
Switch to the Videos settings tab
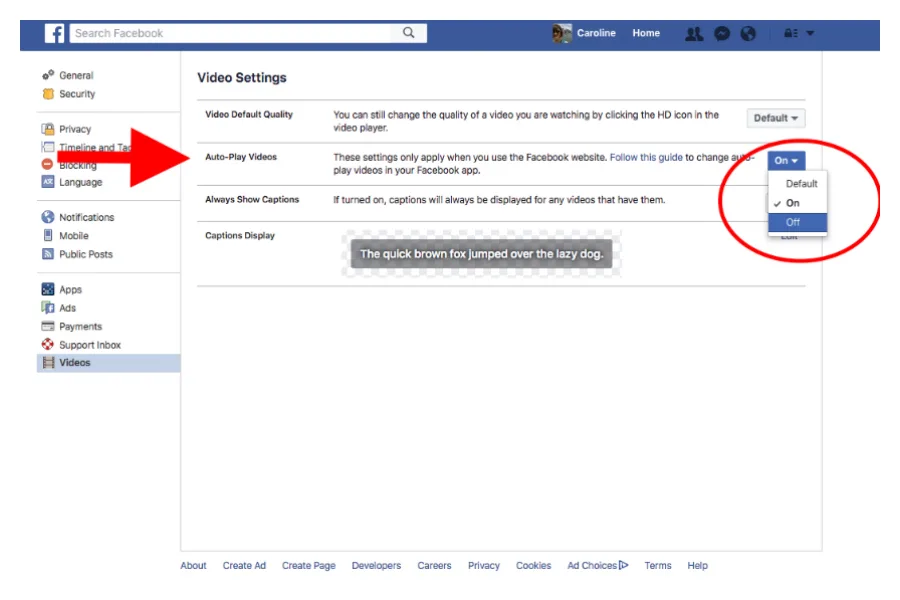coord(72,362)
